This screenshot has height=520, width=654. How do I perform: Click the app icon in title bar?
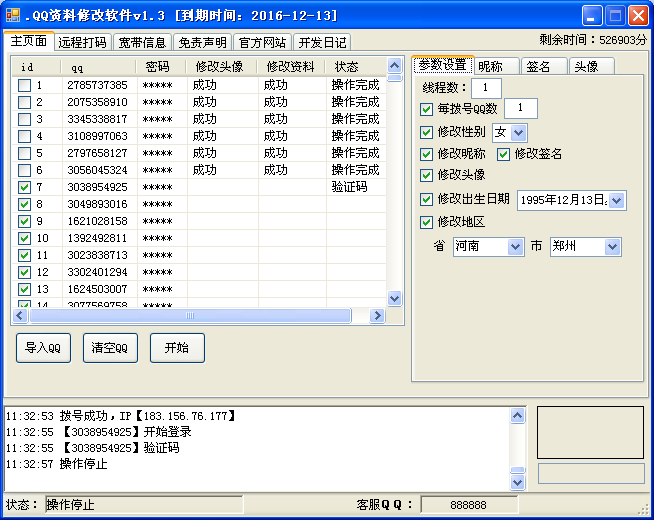pos(13,15)
